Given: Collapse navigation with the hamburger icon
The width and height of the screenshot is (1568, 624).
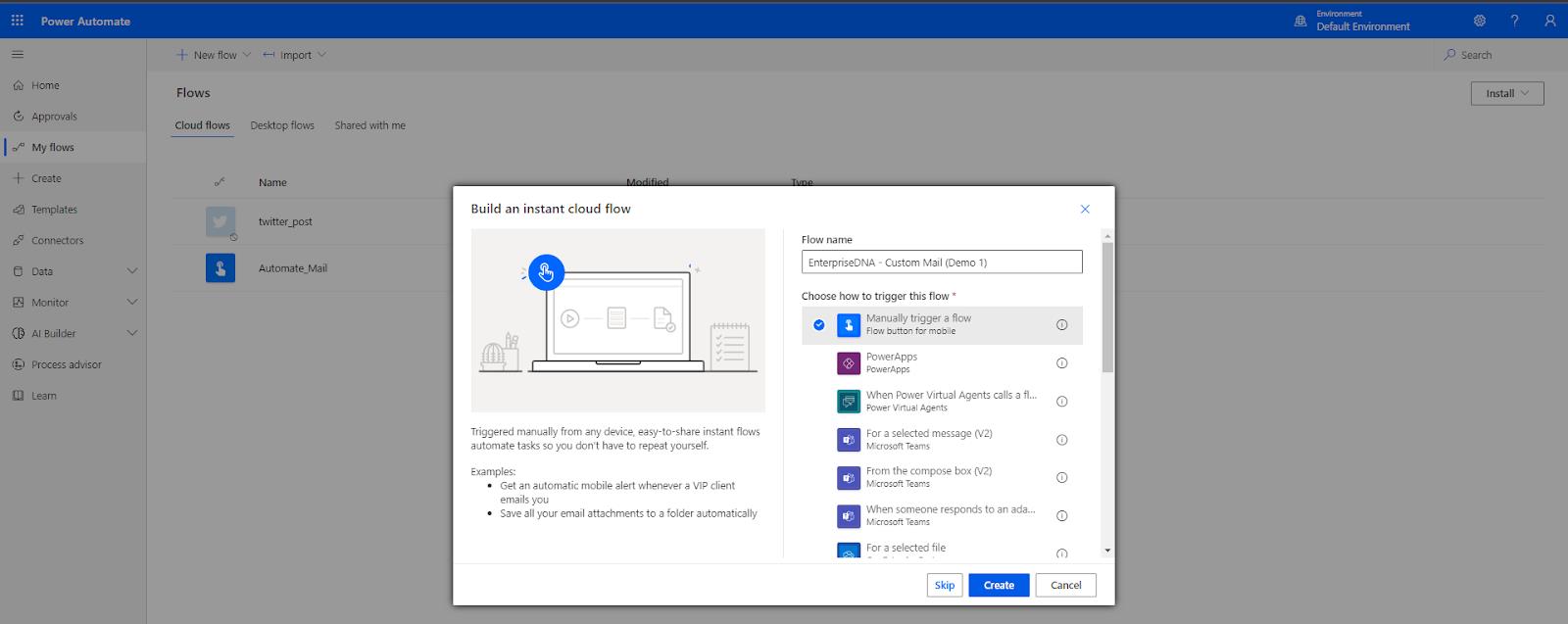Looking at the screenshot, I should [x=18, y=55].
